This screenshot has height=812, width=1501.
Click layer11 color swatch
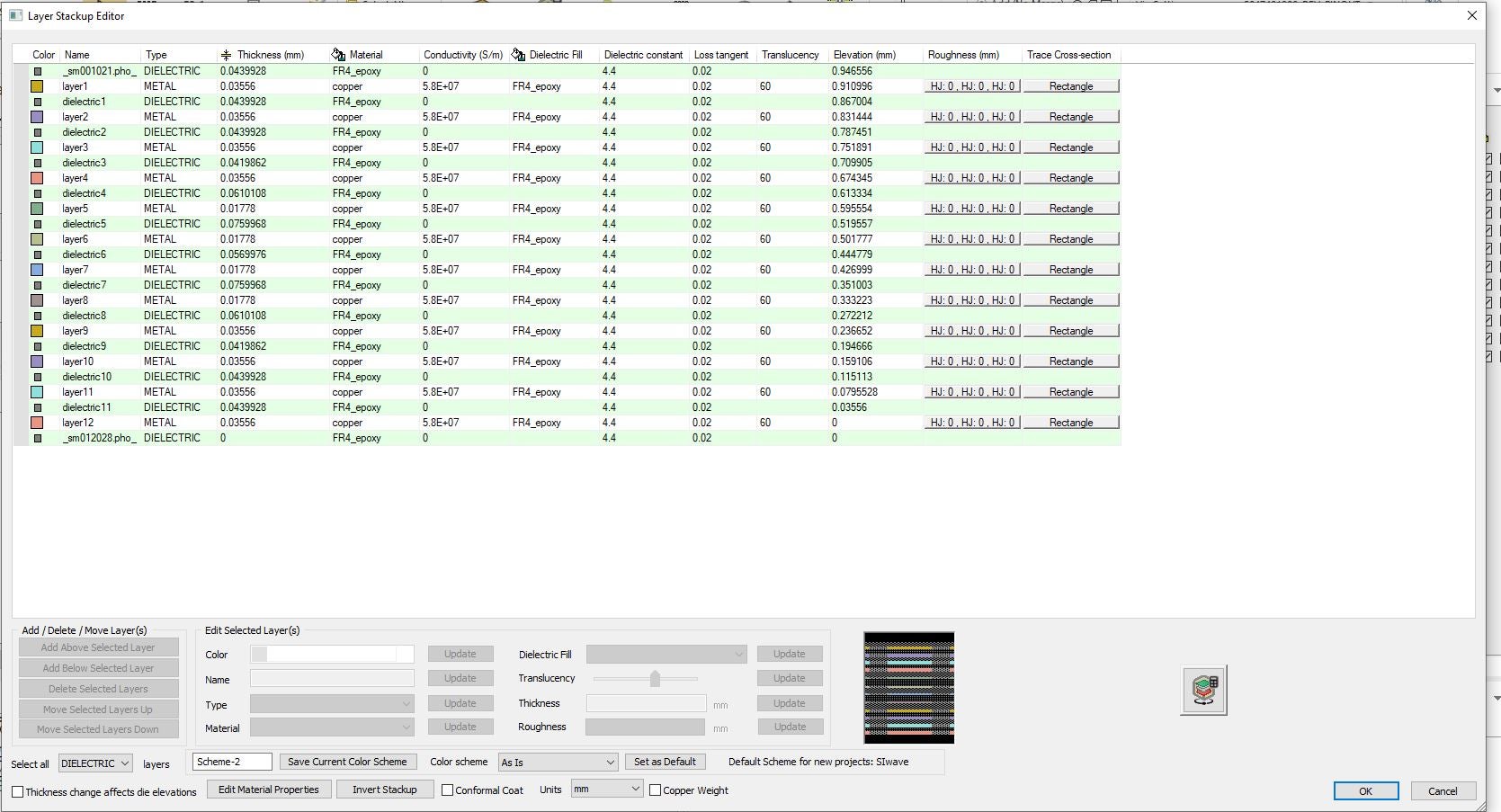37,392
